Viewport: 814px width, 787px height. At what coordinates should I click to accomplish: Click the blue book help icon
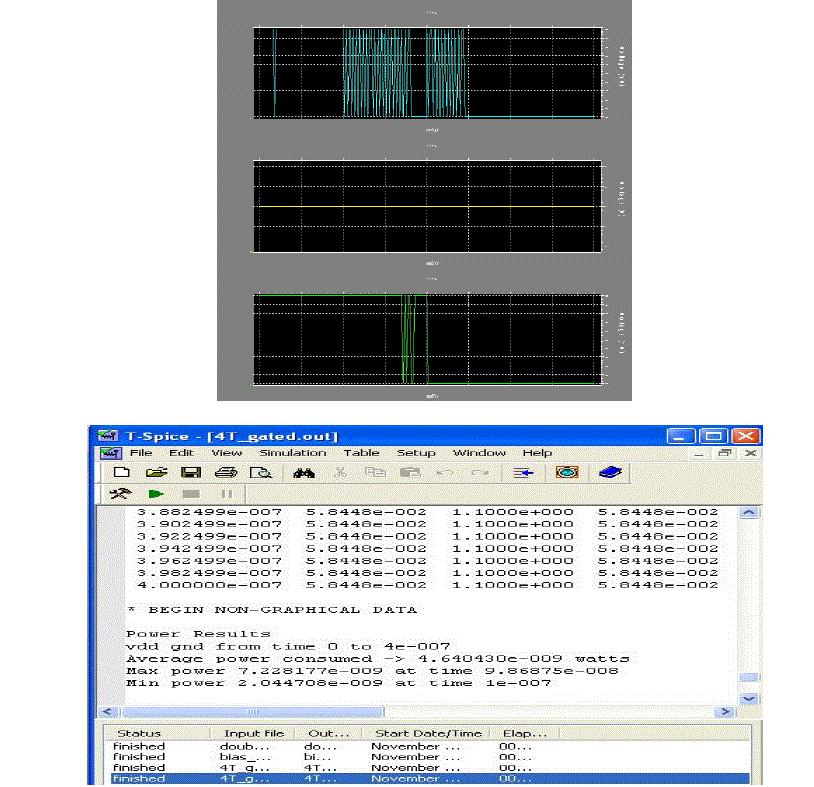pyautogui.click(x=609, y=473)
